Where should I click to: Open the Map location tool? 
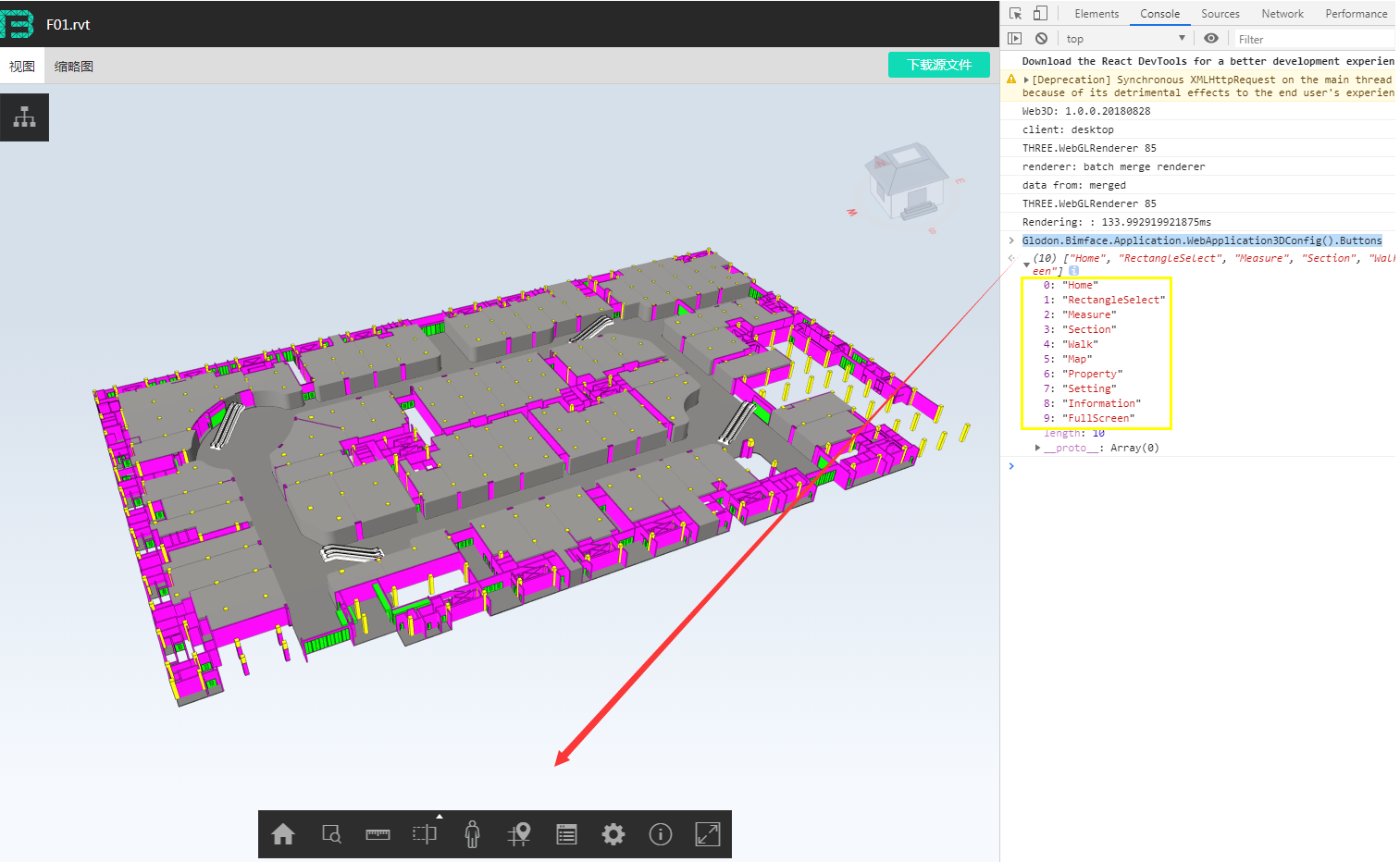(519, 834)
